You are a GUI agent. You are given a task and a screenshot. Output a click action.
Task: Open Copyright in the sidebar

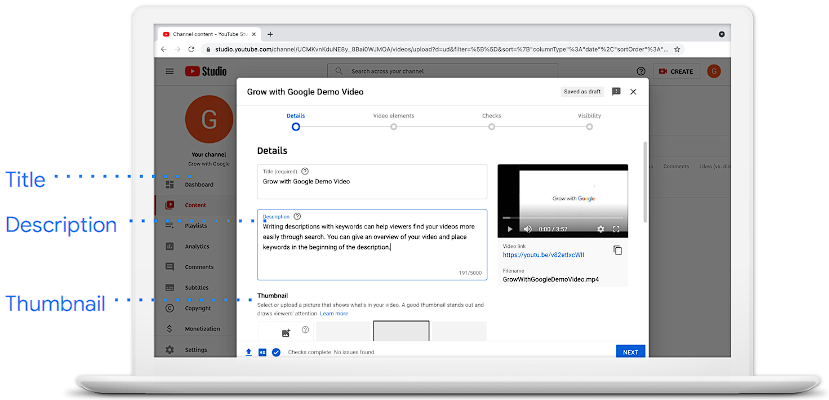(x=196, y=308)
